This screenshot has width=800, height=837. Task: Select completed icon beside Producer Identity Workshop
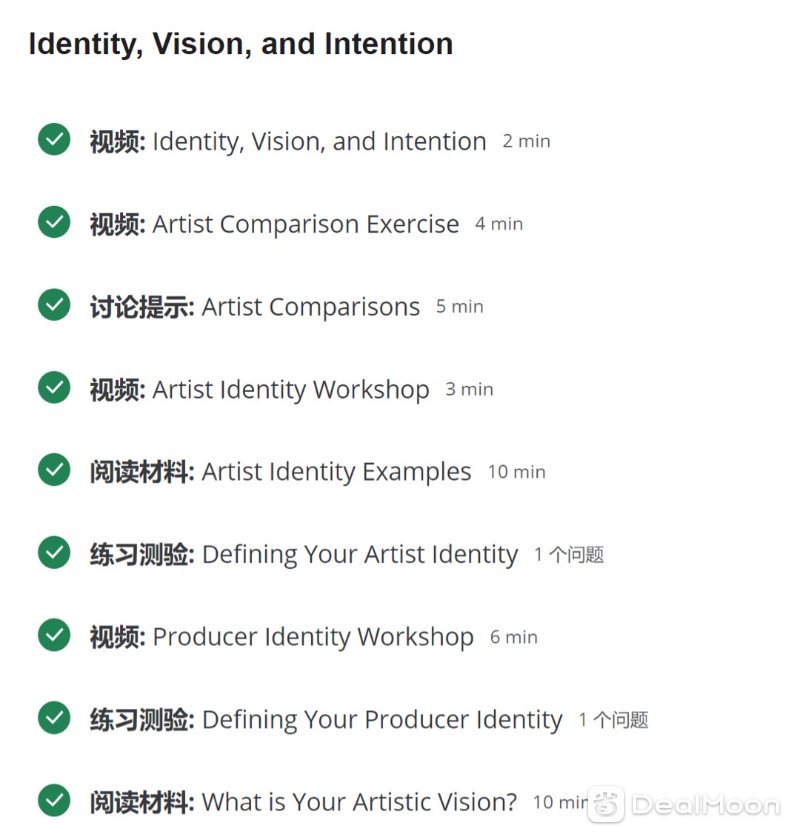(54, 635)
